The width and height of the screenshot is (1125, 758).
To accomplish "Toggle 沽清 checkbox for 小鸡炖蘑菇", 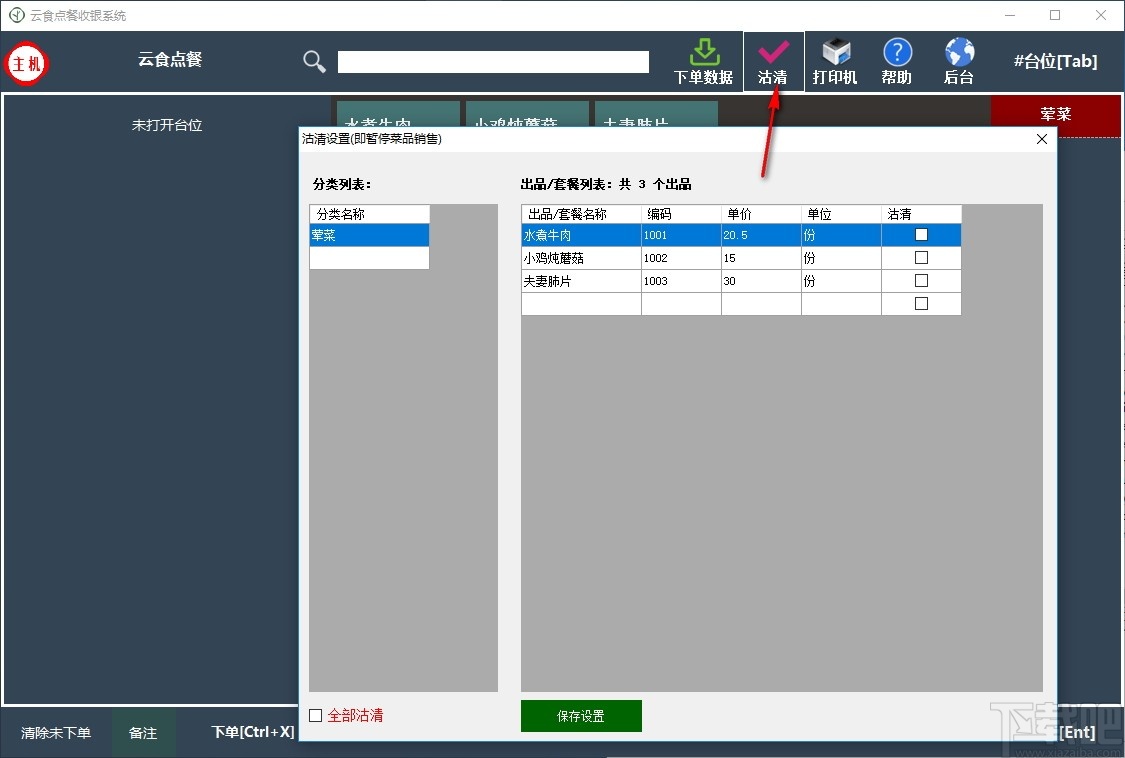I will [x=921, y=258].
